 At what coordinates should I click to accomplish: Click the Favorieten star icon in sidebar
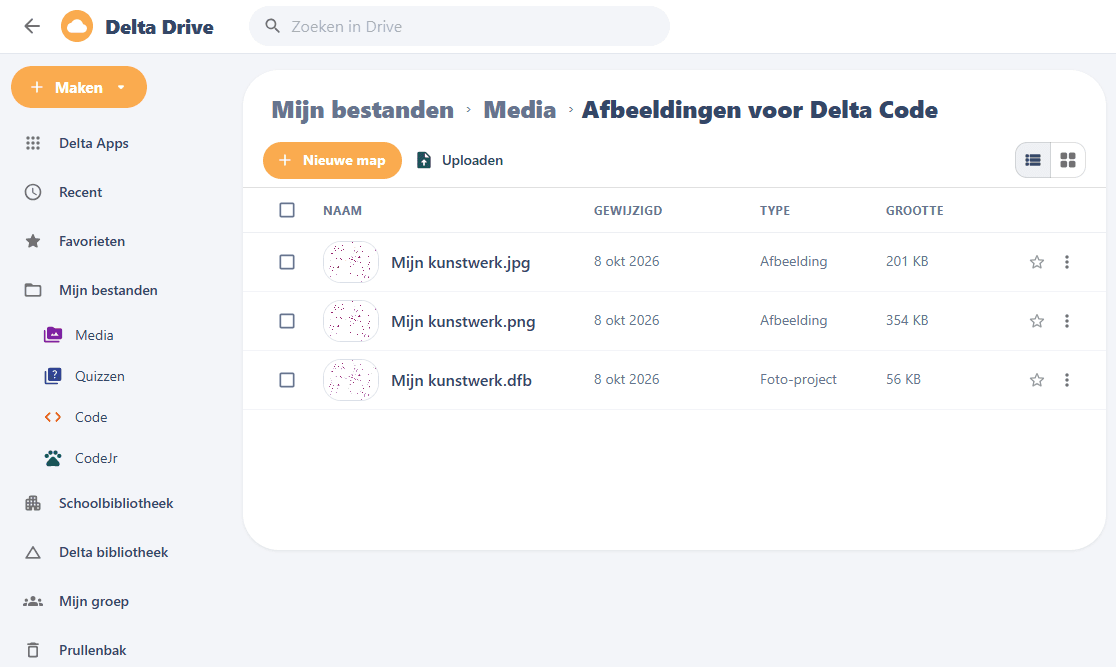coord(33,241)
